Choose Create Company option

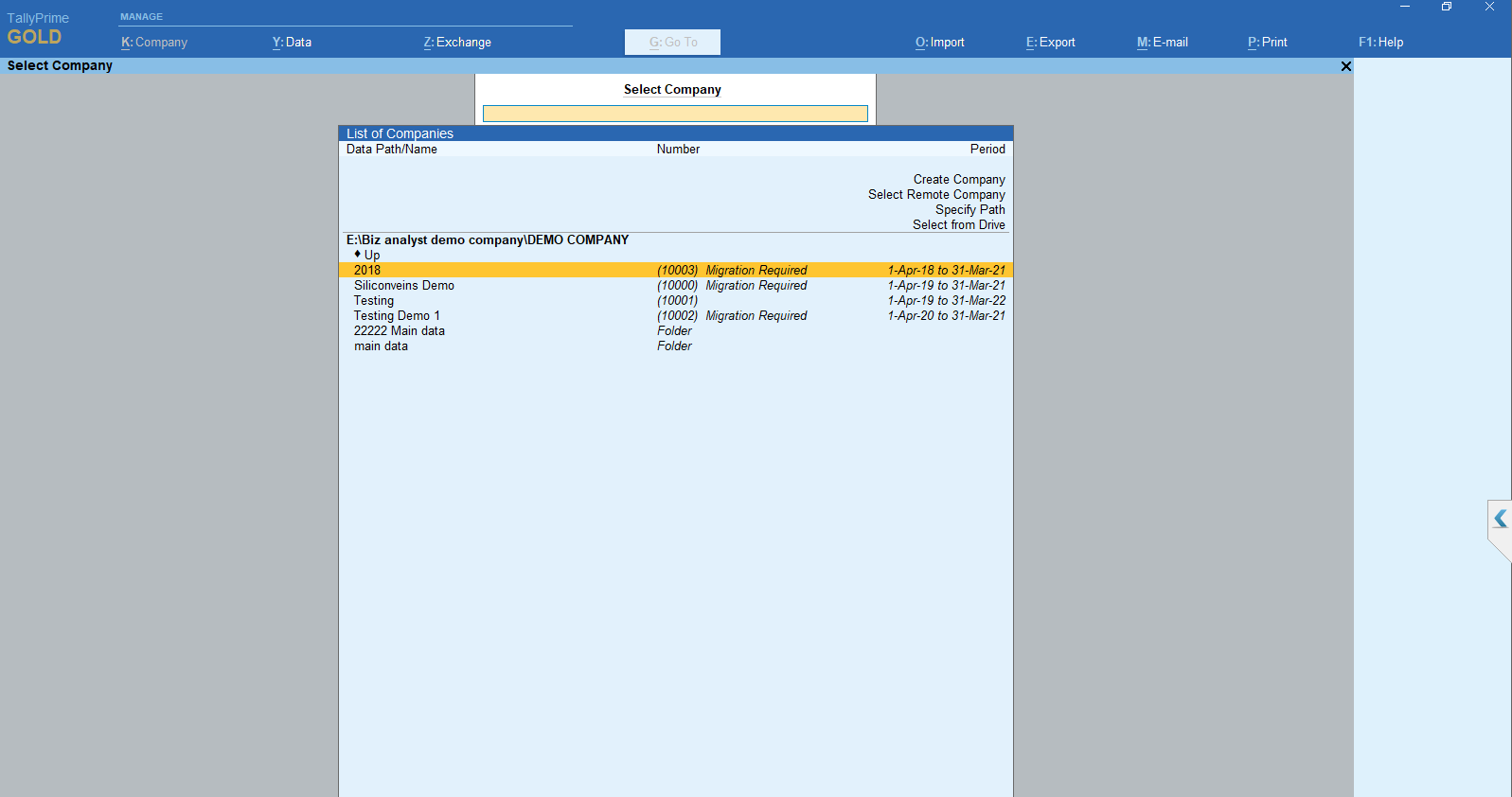pos(959,179)
